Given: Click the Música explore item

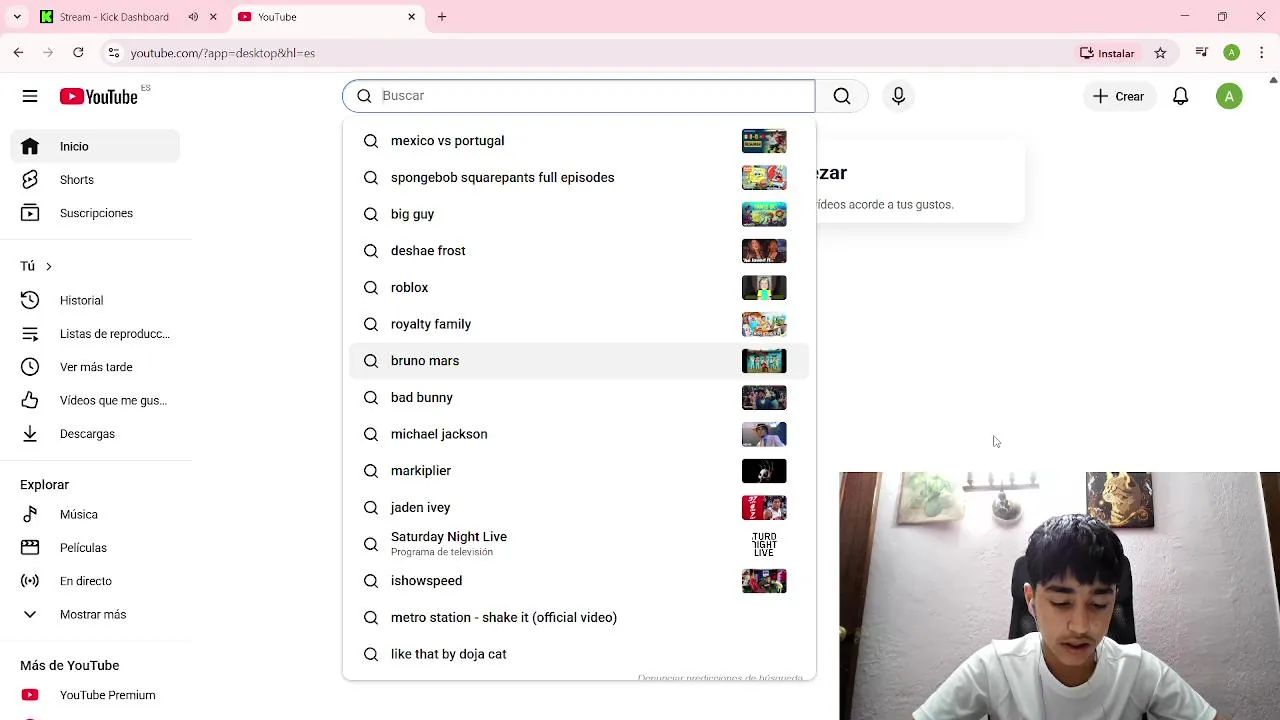Looking at the screenshot, I should [x=96, y=514].
